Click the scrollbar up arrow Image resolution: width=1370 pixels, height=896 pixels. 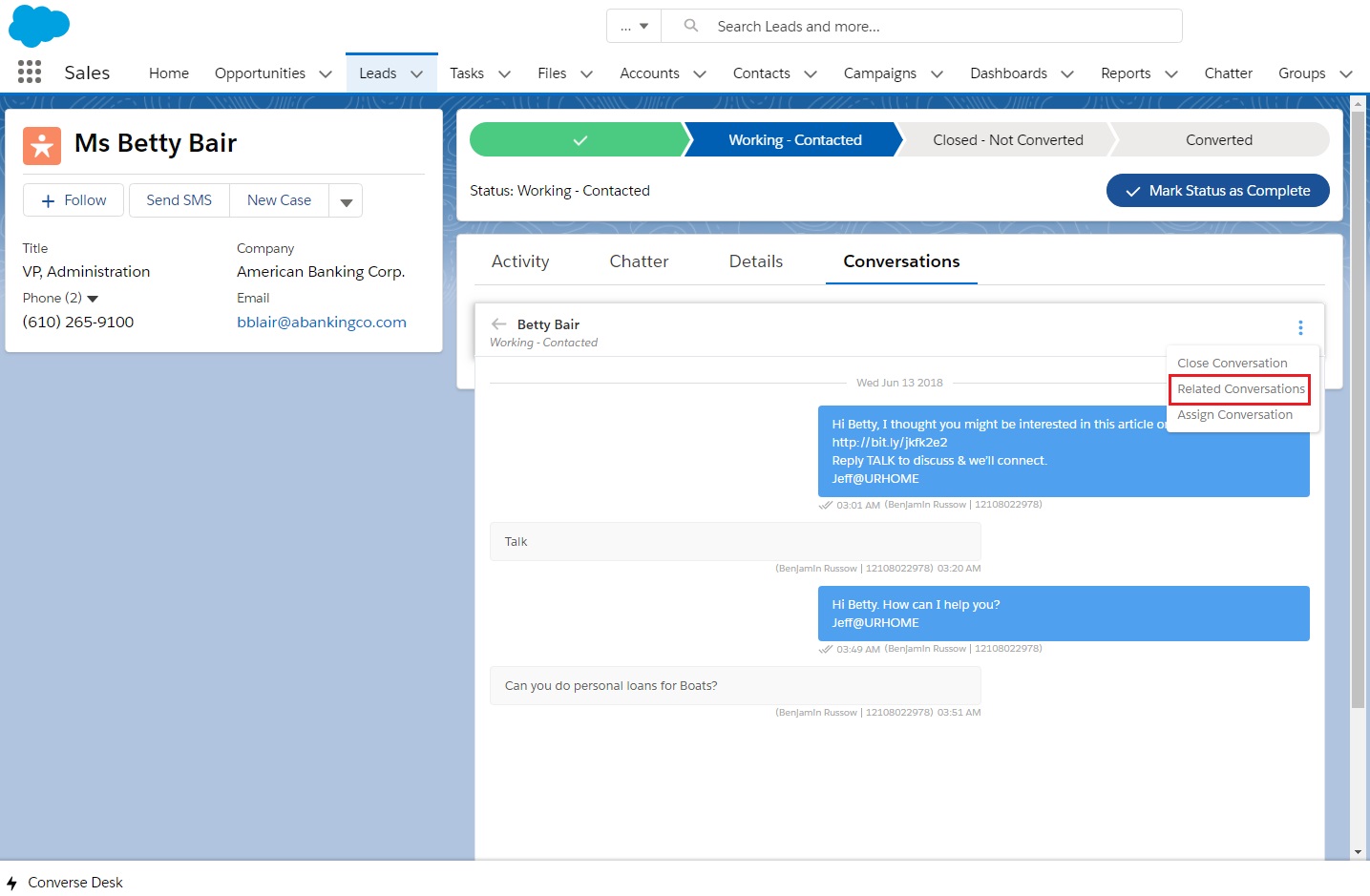[x=1358, y=102]
